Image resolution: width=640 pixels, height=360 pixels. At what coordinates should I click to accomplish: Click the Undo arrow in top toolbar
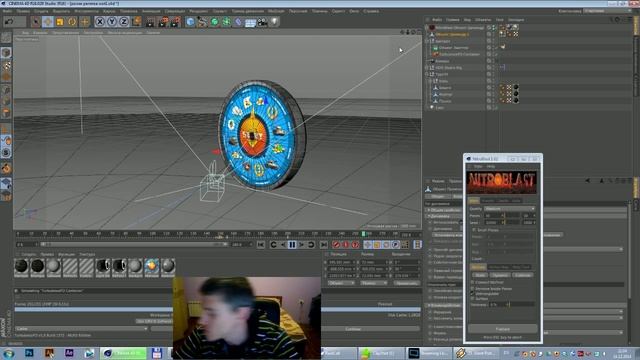click(9, 22)
